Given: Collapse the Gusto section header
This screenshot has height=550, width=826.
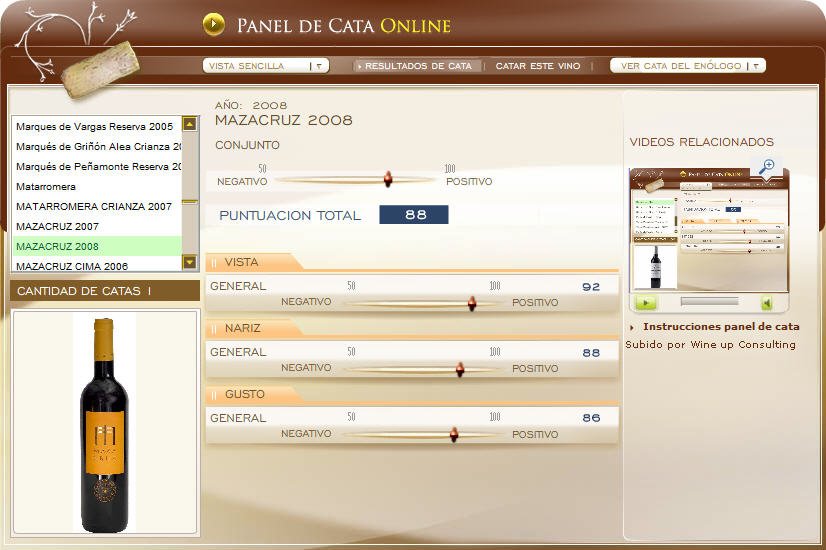Looking at the screenshot, I should [x=253, y=394].
